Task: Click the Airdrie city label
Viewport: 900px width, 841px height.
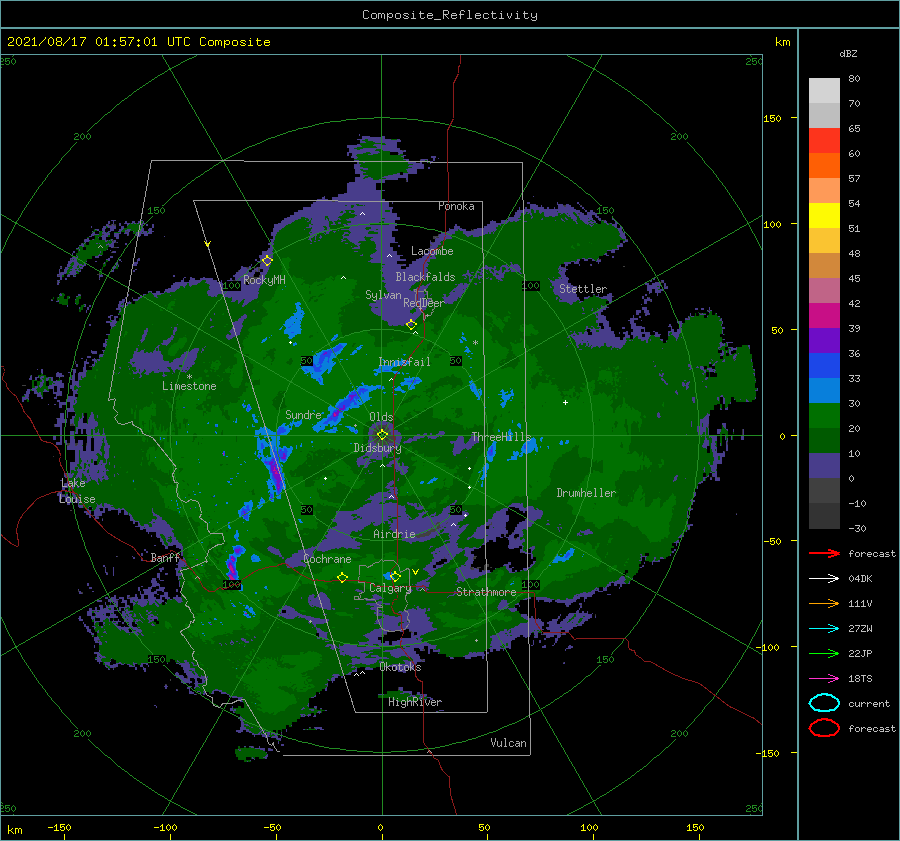Action: 394,534
